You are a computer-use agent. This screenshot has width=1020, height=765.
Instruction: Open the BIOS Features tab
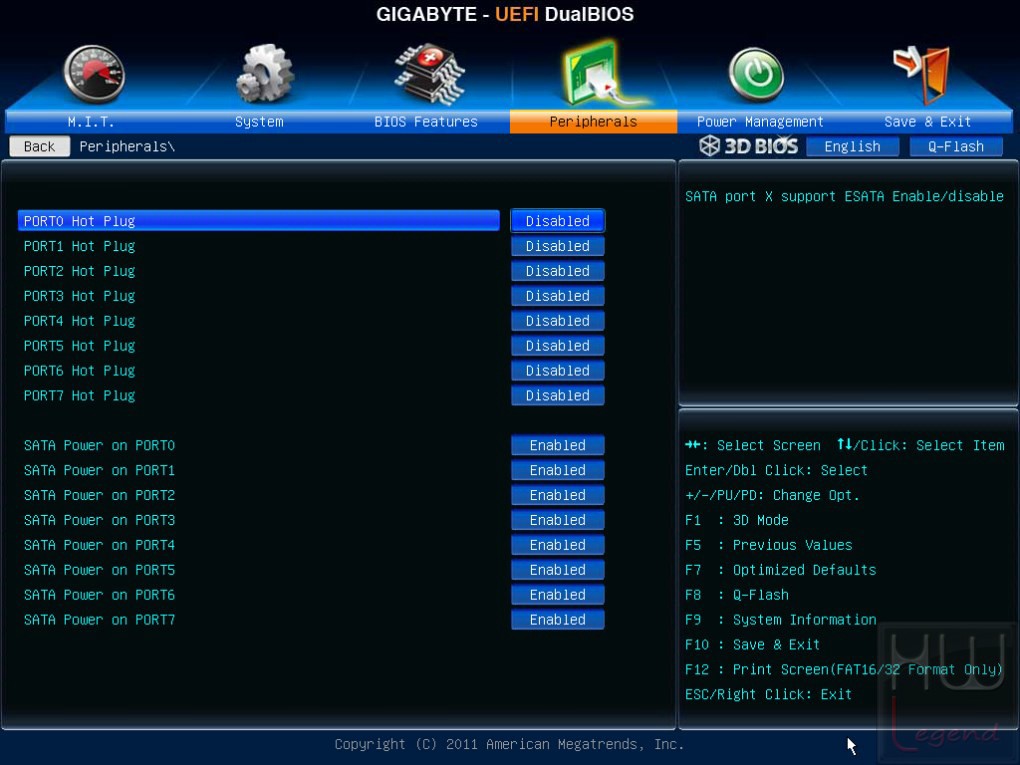426,122
